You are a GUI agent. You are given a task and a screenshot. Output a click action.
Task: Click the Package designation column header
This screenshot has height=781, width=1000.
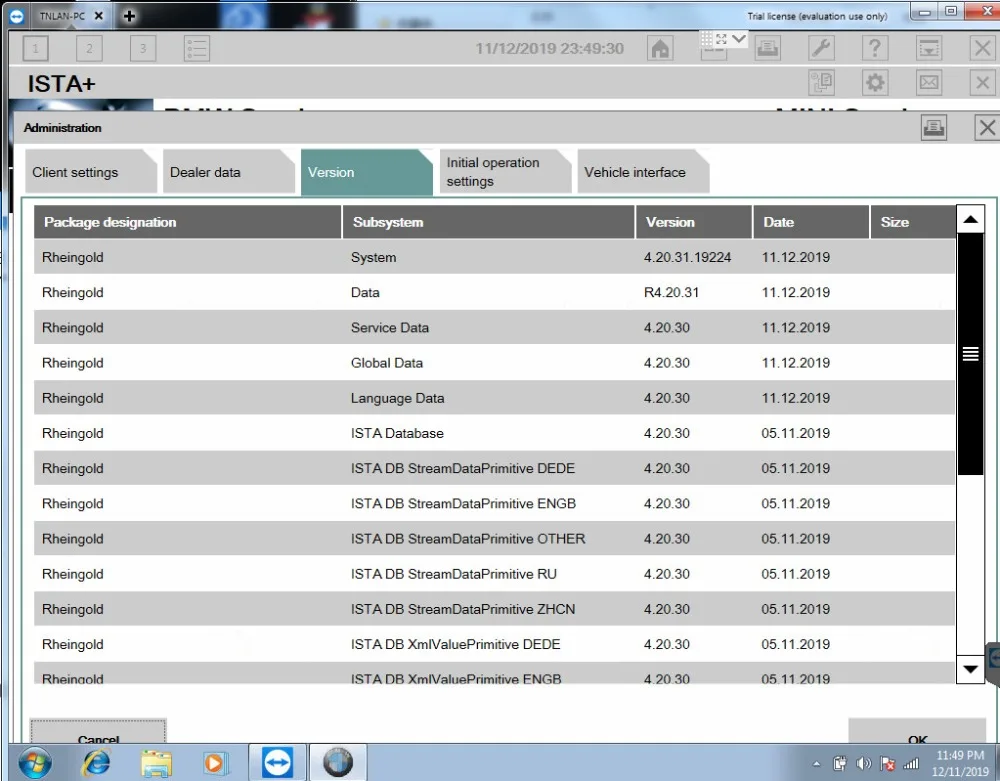[x=188, y=222]
